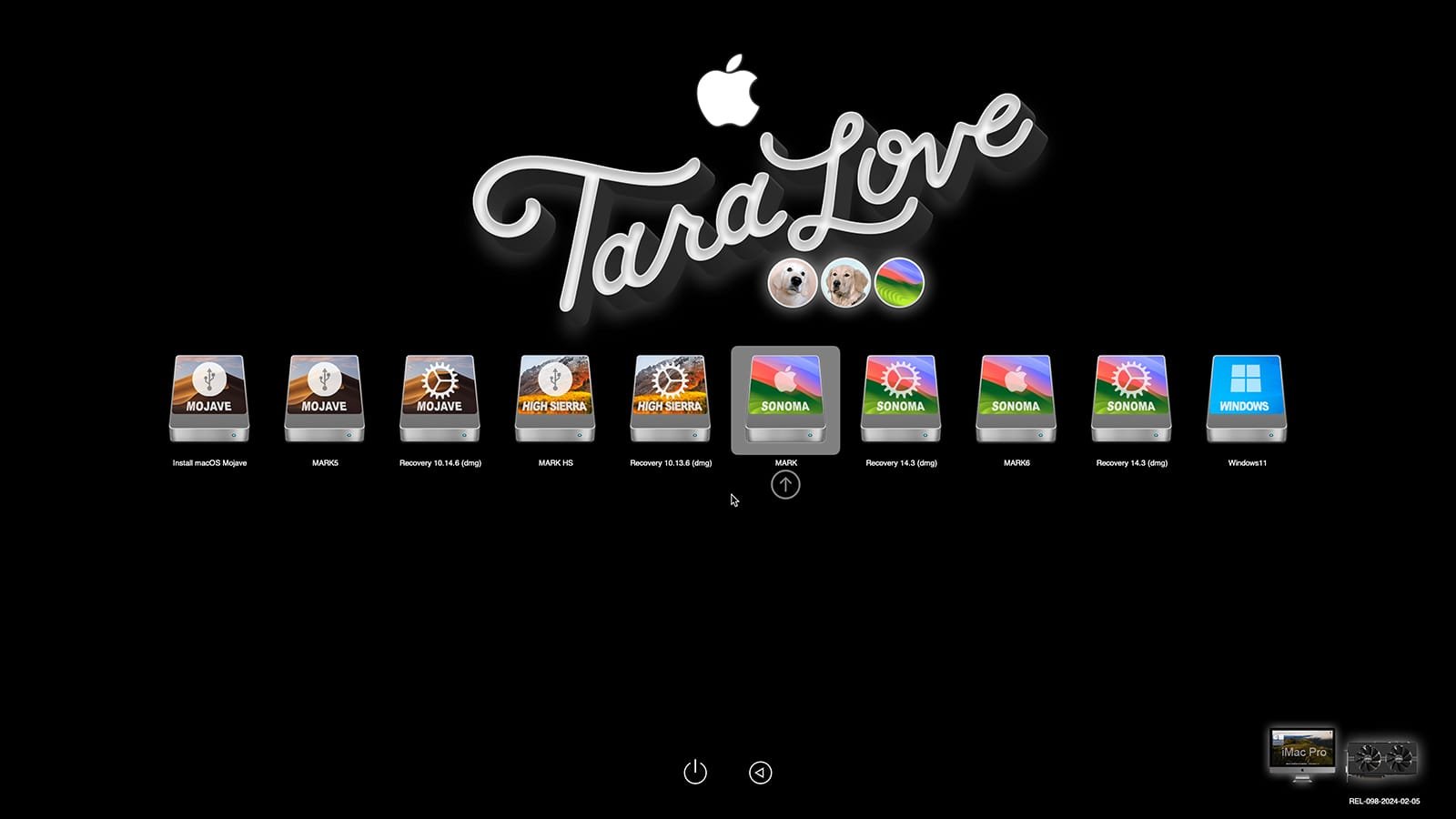Choose the Mojave Recovery 10.14.6 drive icon
The width and height of the screenshot is (1456, 819).
click(x=440, y=399)
